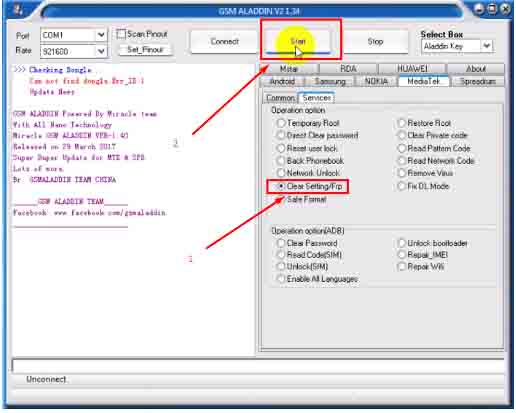This screenshot has width=516, height=413.
Task: Select the MediaTek tab
Action: tap(424, 81)
